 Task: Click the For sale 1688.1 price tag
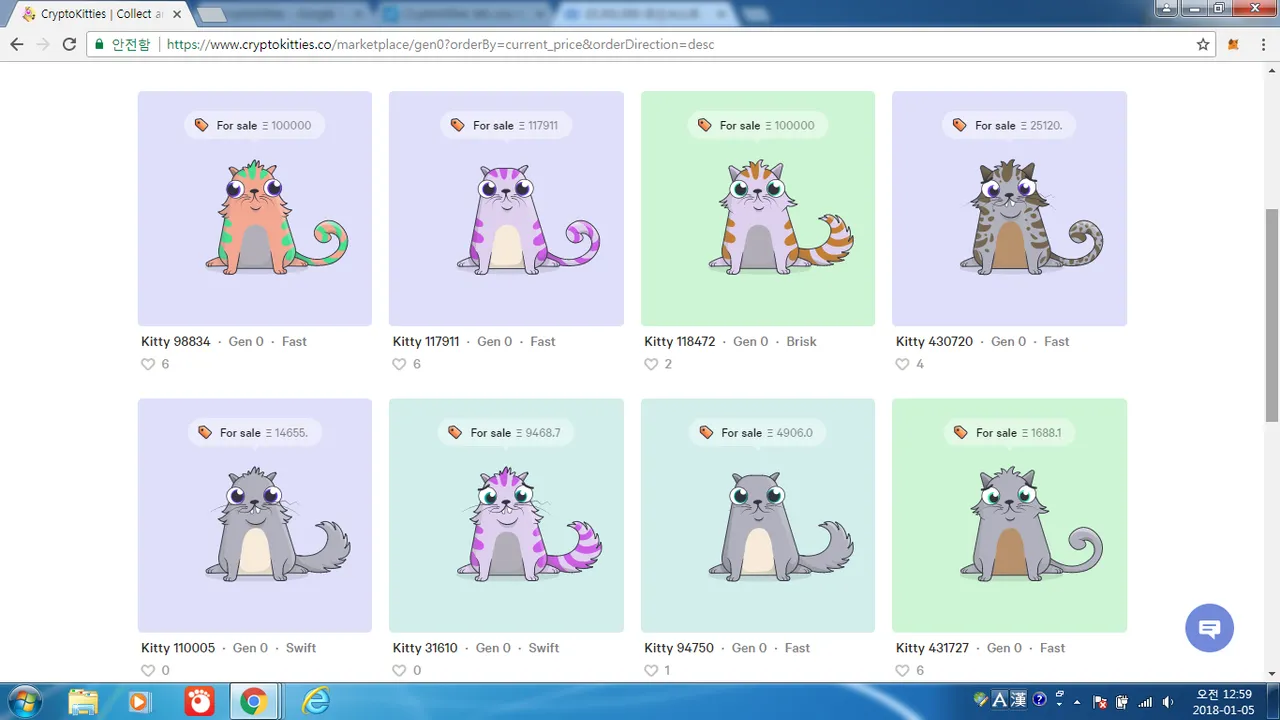tap(1009, 432)
